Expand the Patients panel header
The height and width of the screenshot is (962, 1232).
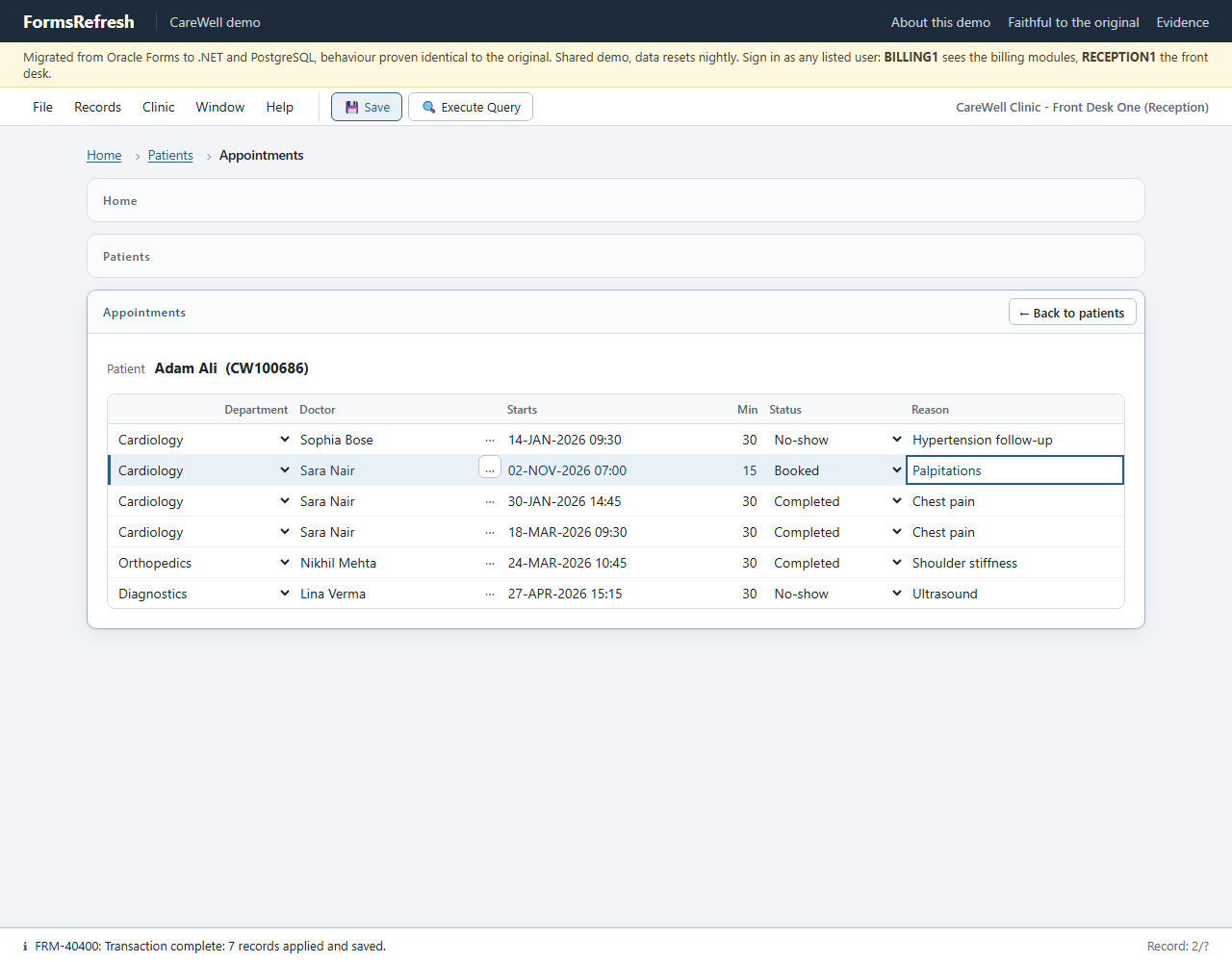(x=616, y=256)
